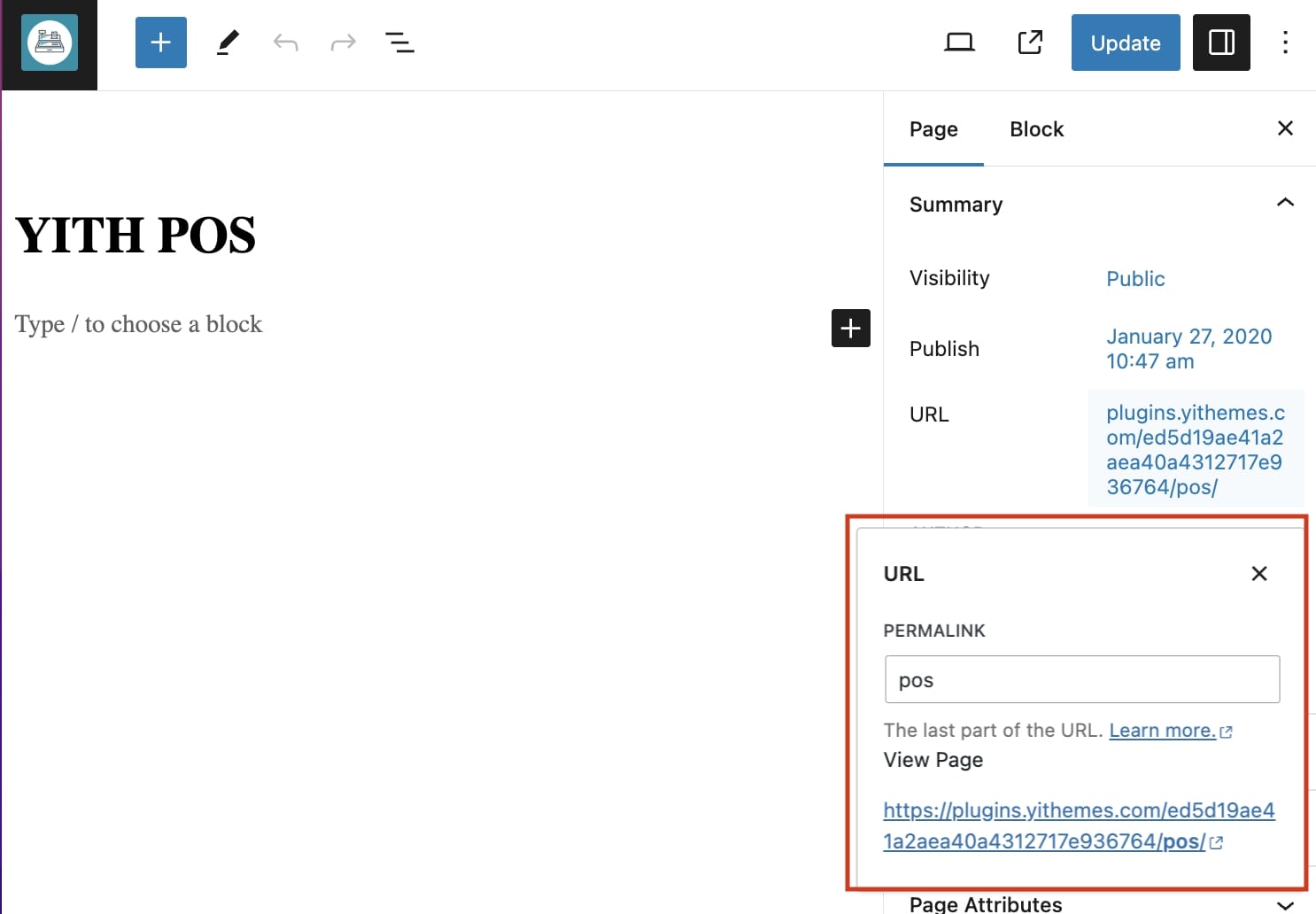Collapse the Summary panel

pos(1098,204)
